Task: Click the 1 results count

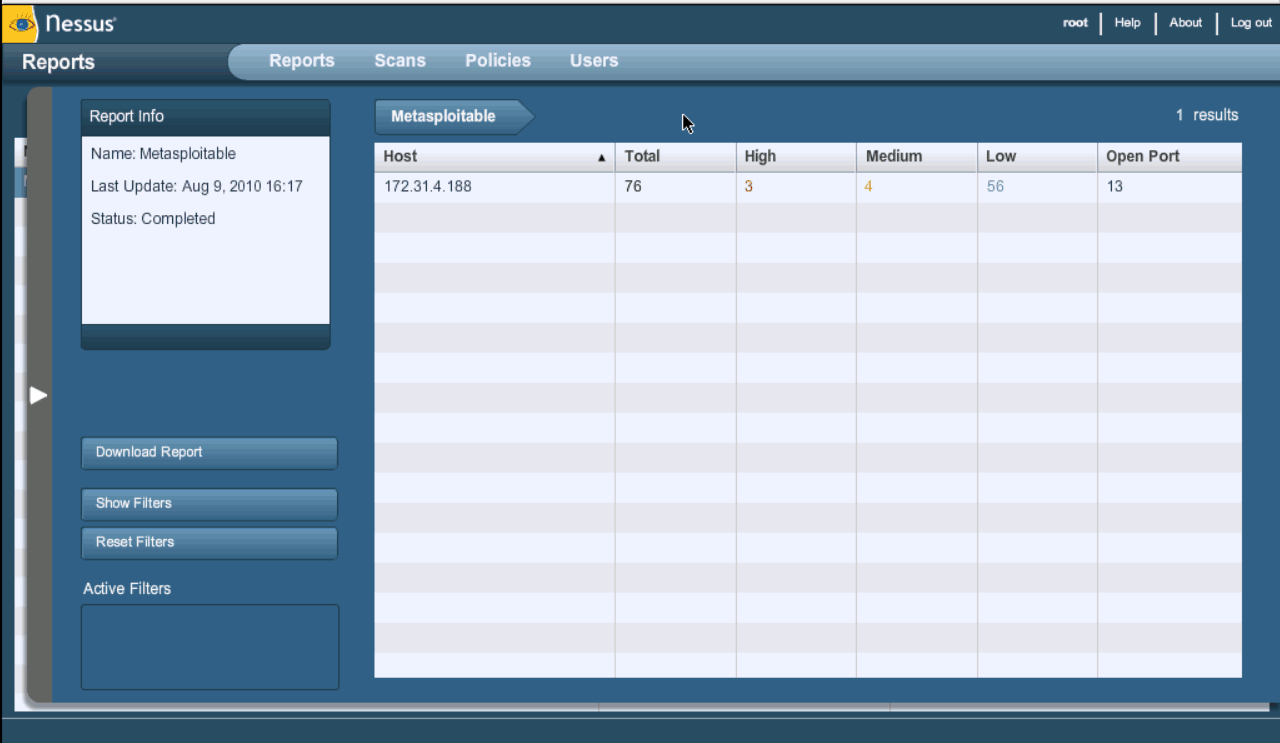Action: pos(1207,115)
